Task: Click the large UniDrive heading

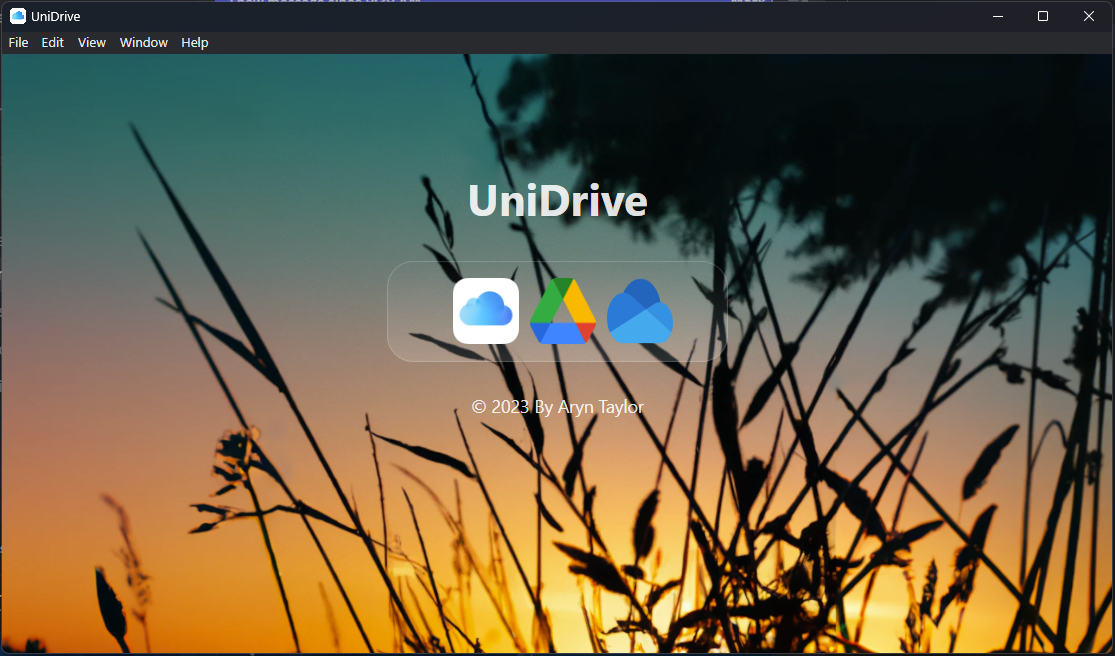Action: click(557, 201)
